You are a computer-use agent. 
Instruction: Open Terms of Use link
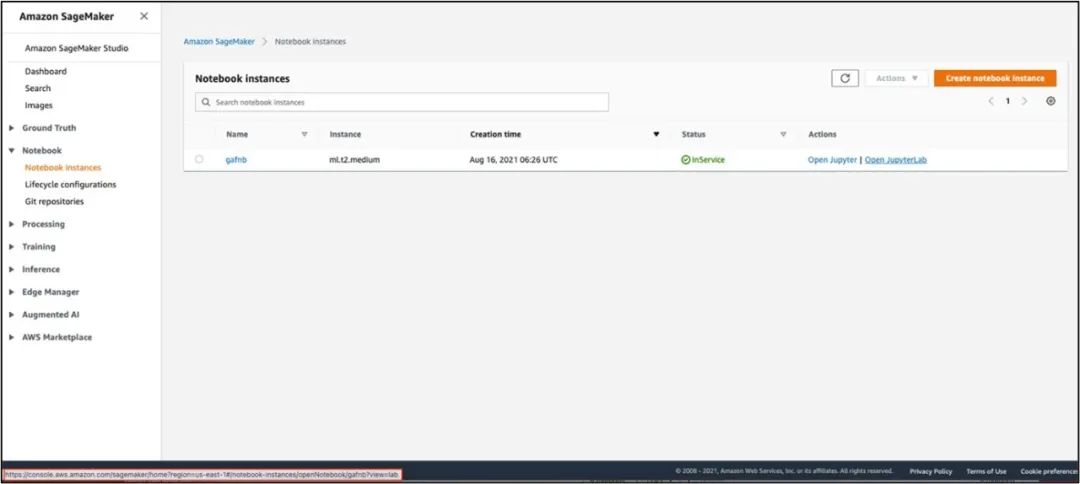(986, 472)
